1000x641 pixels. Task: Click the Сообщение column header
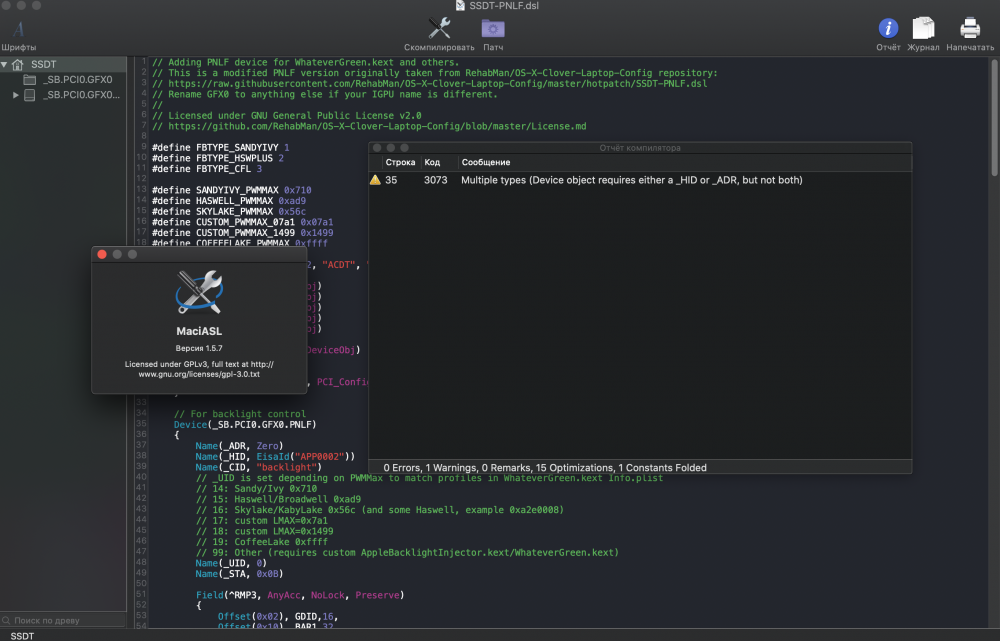pos(485,162)
